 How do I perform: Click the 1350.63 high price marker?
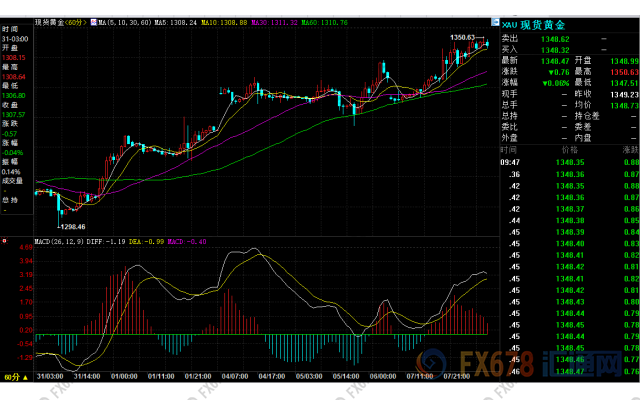[461, 37]
